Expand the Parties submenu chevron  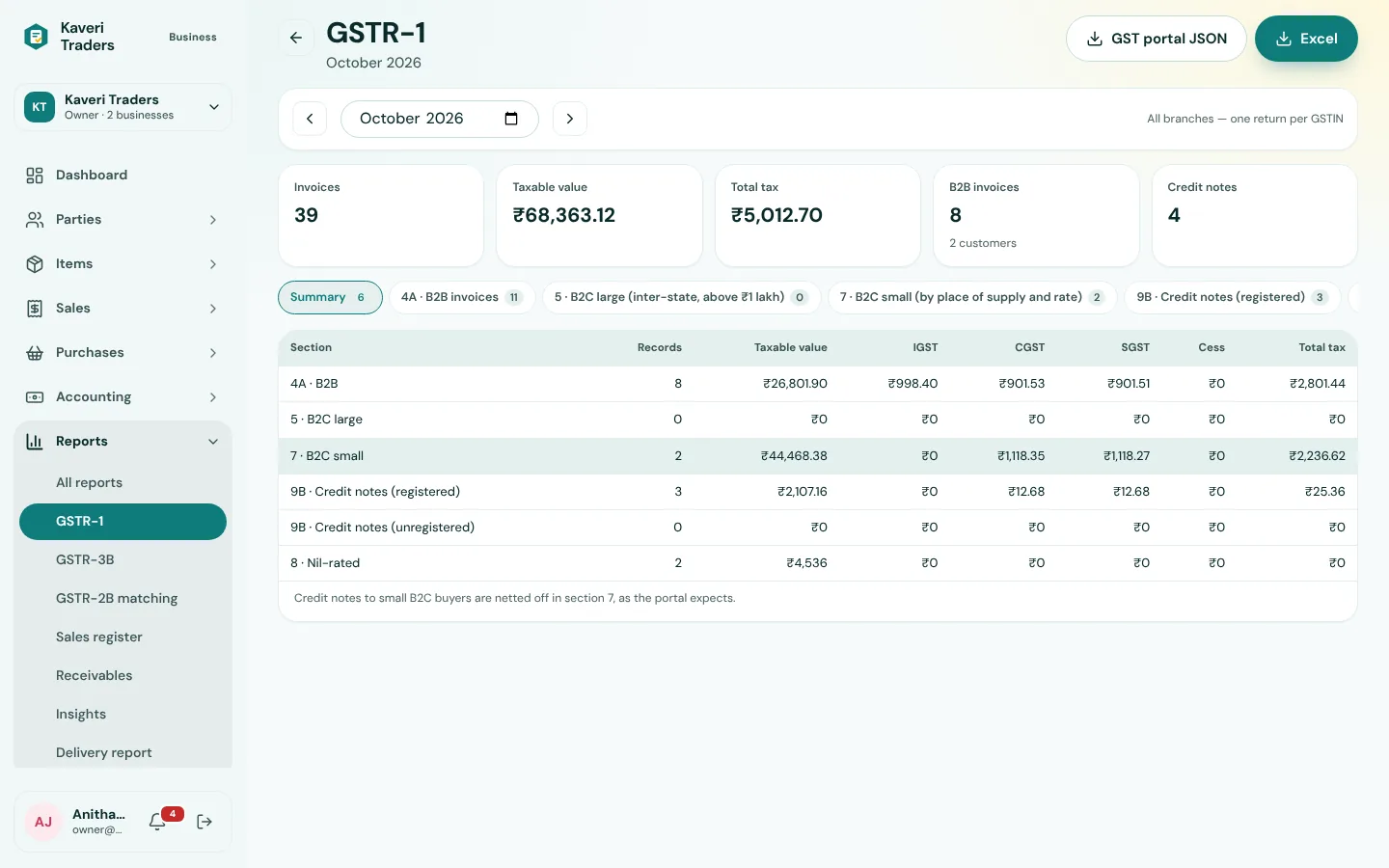point(213,220)
